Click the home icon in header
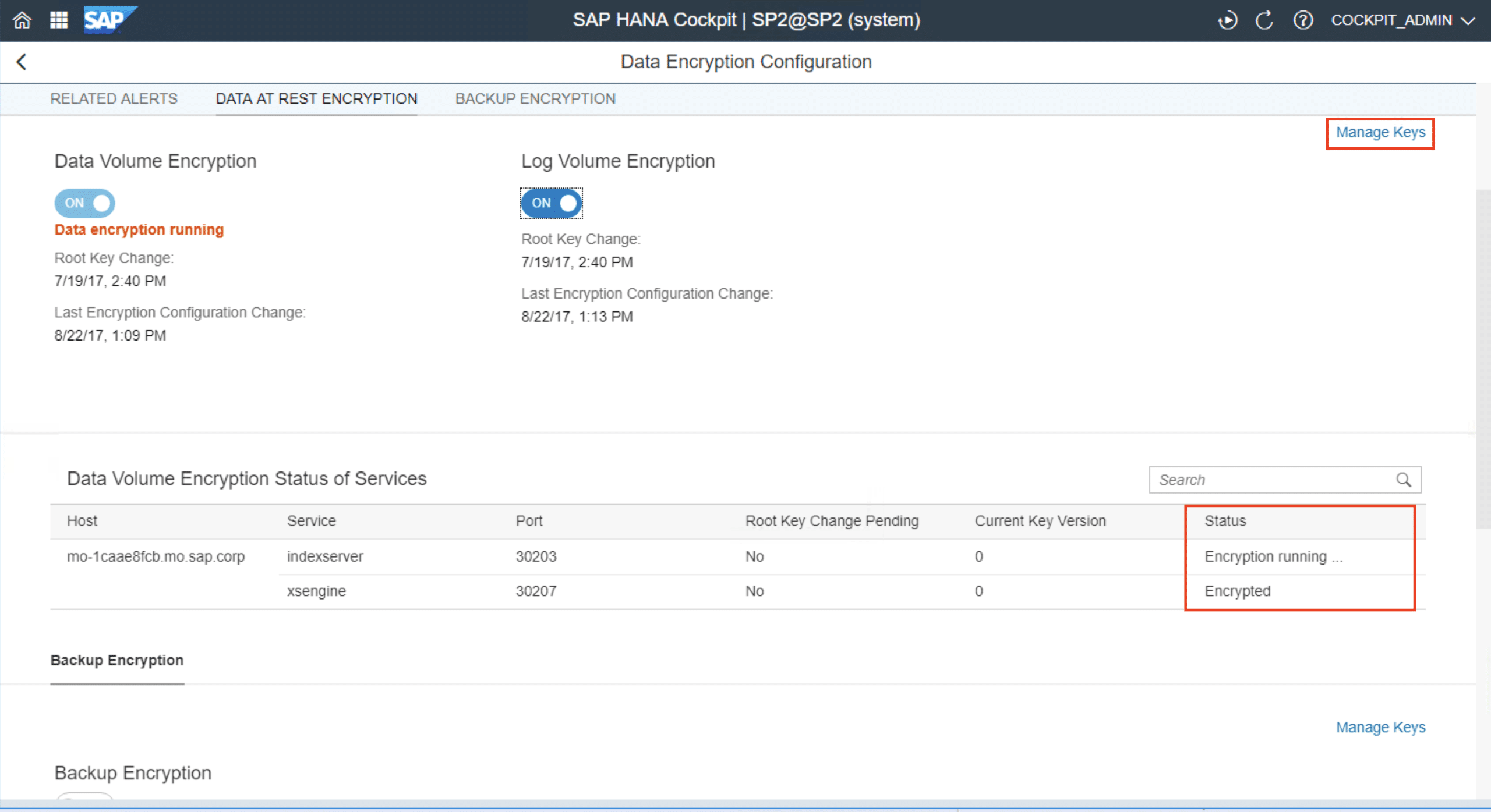The width and height of the screenshot is (1491, 812). (22, 20)
